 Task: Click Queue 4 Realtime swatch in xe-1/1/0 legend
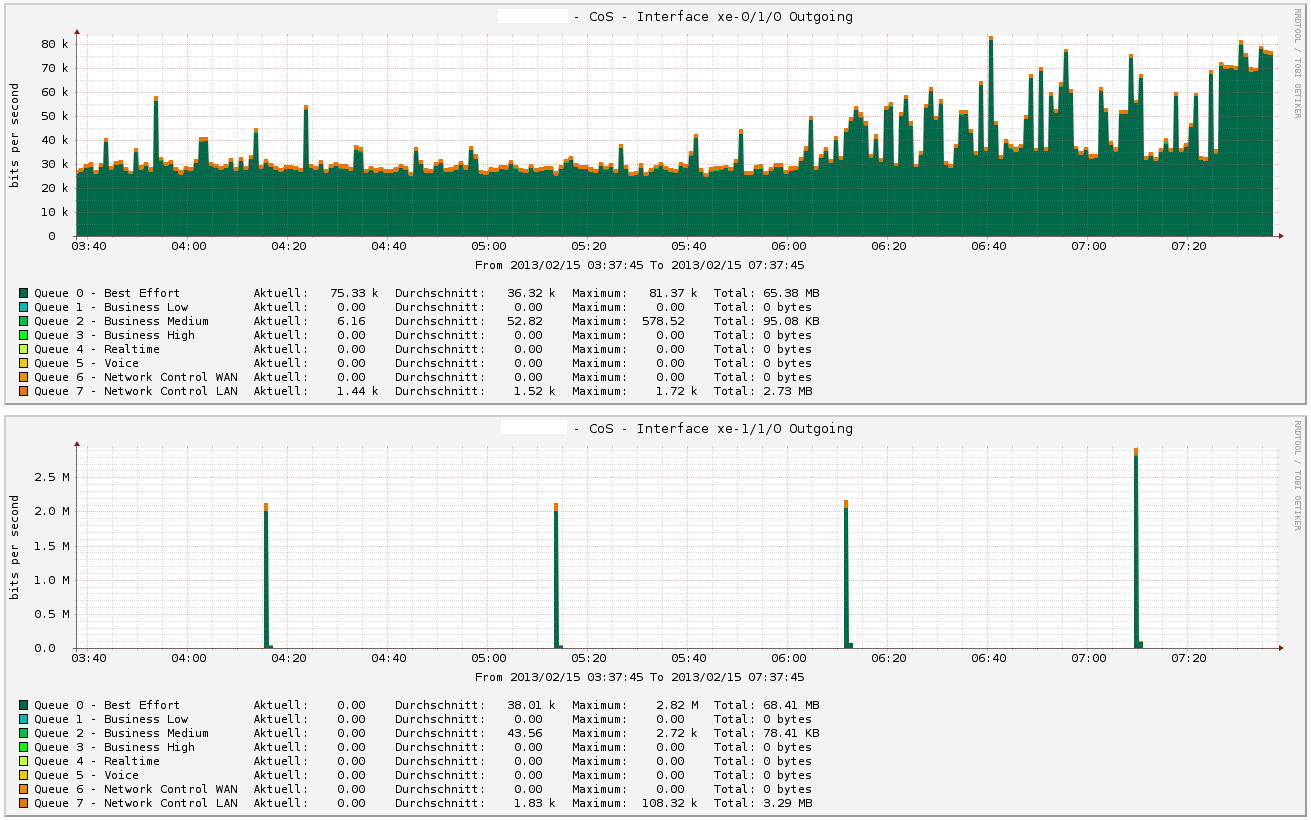[23, 761]
